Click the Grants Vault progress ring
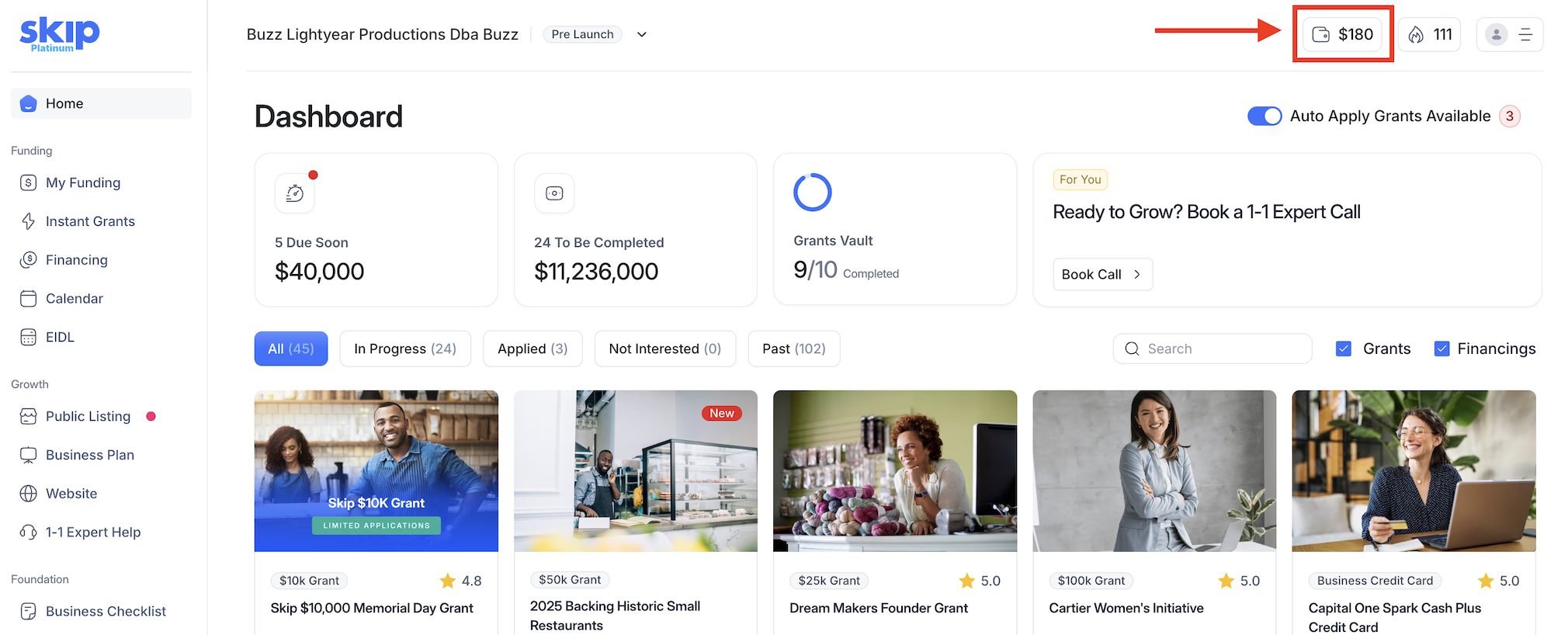 tap(812, 193)
